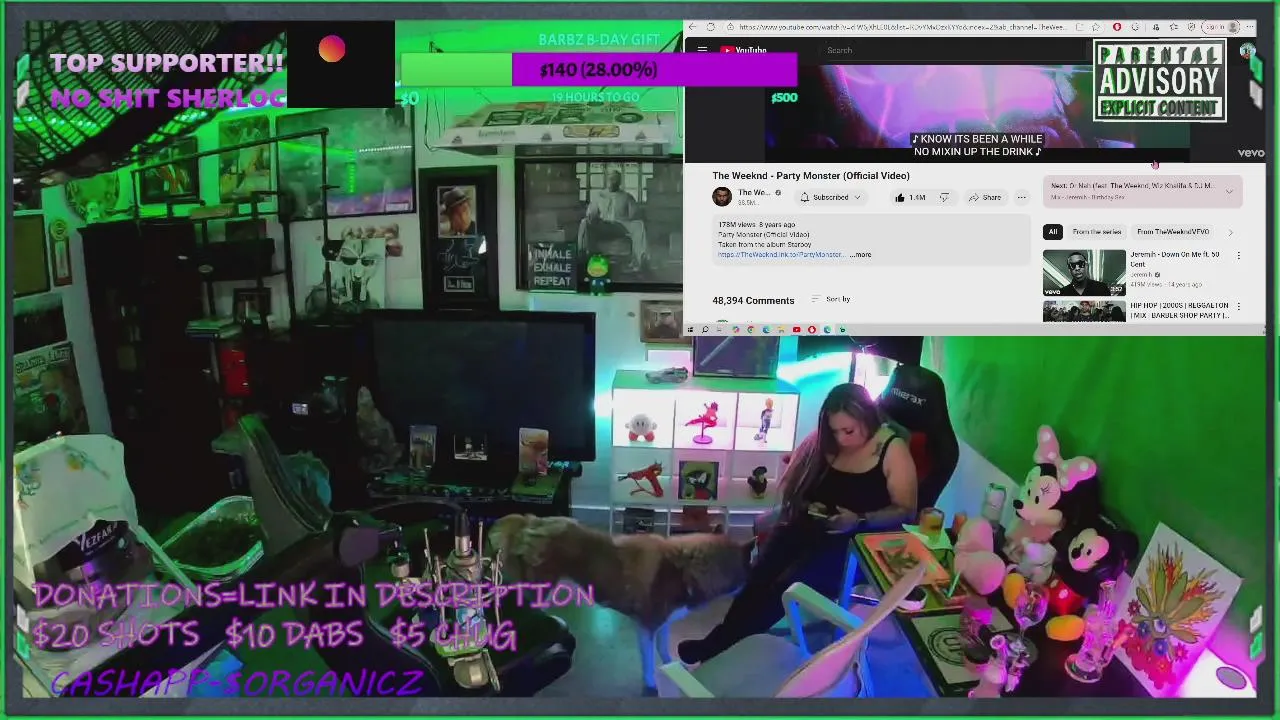Click the The We... channel name
The width and height of the screenshot is (1280, 720).
pos(754,193)
